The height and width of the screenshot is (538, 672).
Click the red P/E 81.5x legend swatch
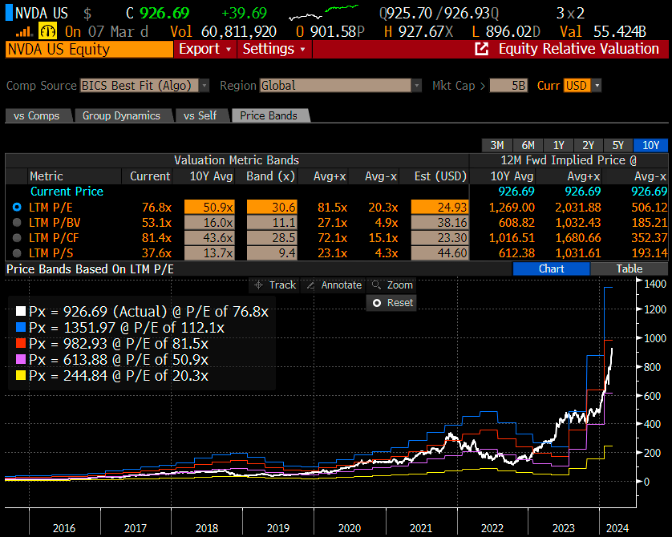coord(21,343)
